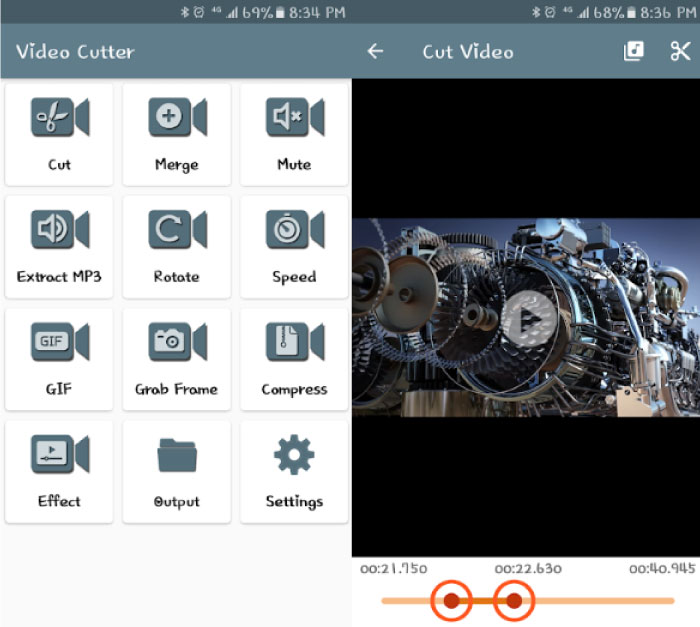Open the Effect video icon
700x627 pixels.
click(x=60, y=454)
